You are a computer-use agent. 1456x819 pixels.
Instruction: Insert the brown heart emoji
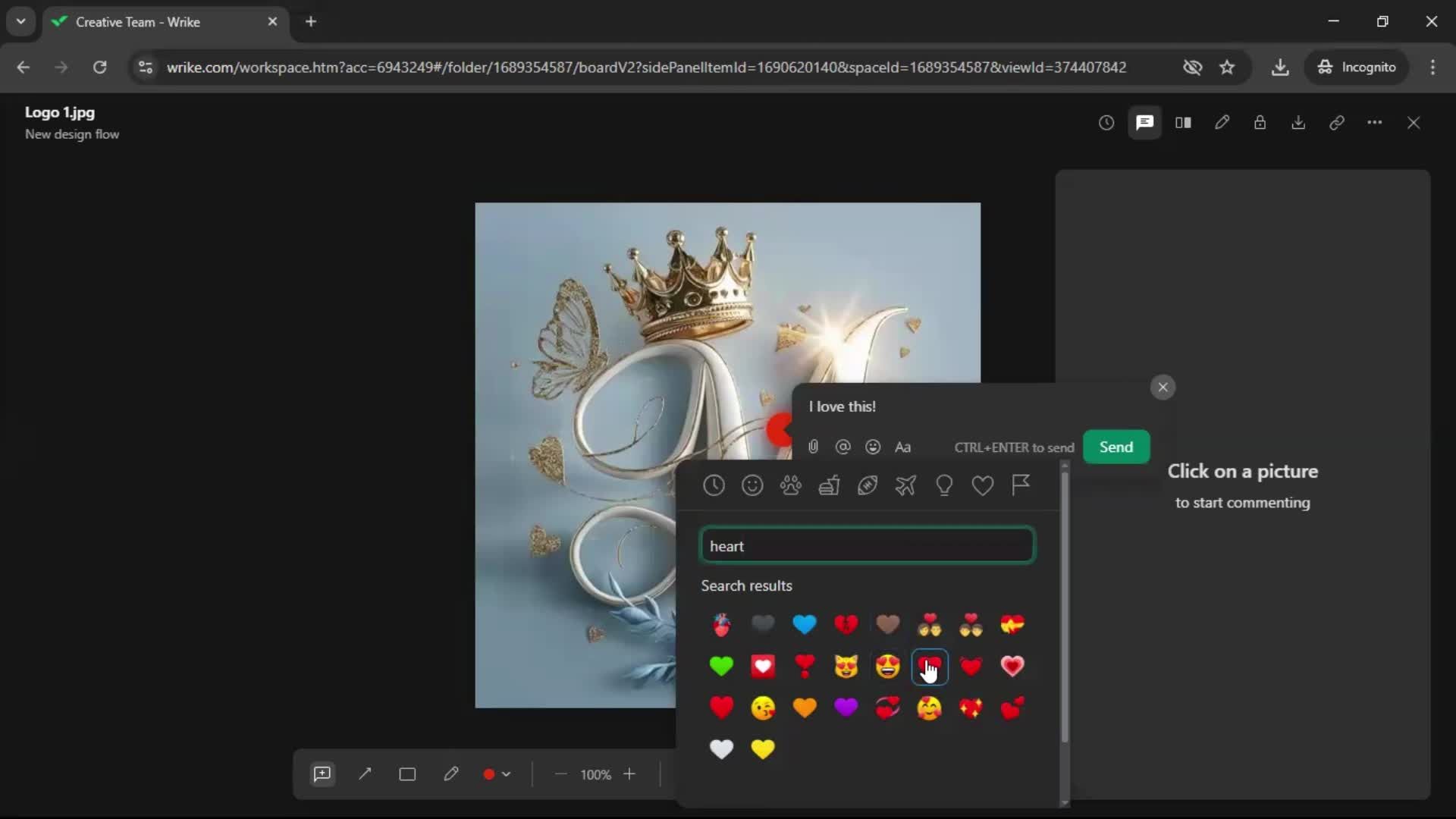[888, 625]
